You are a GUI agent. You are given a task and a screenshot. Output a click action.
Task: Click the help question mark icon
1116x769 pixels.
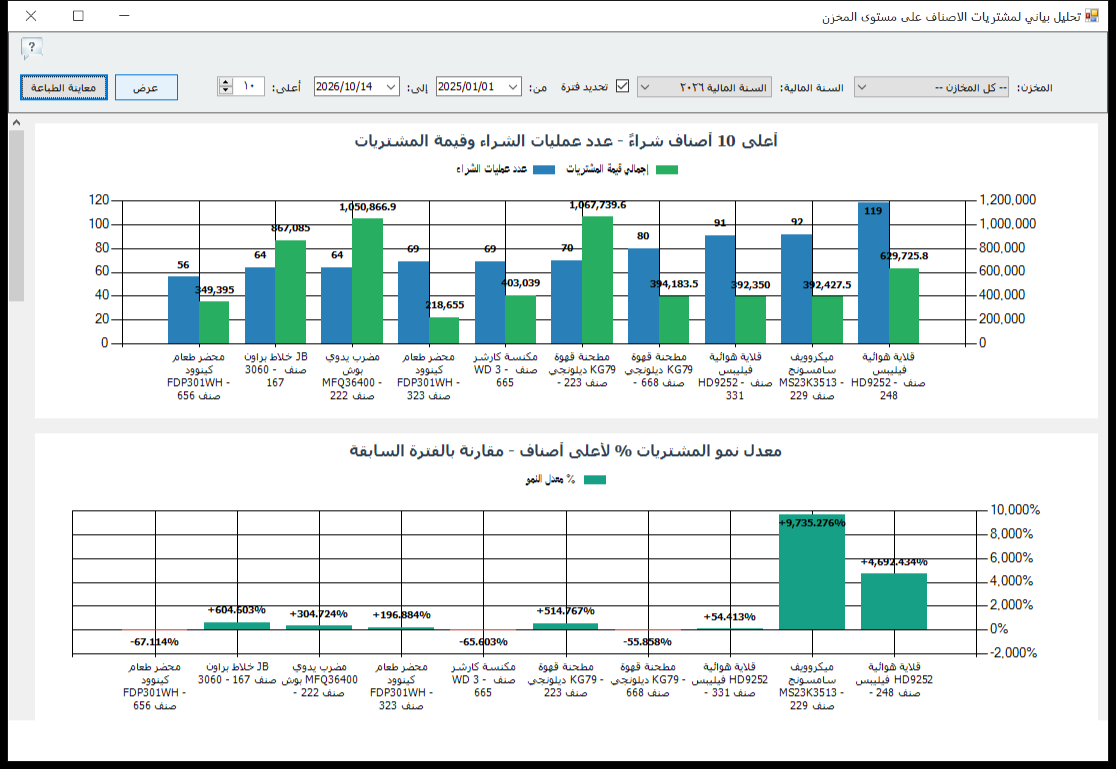[31, 48]
